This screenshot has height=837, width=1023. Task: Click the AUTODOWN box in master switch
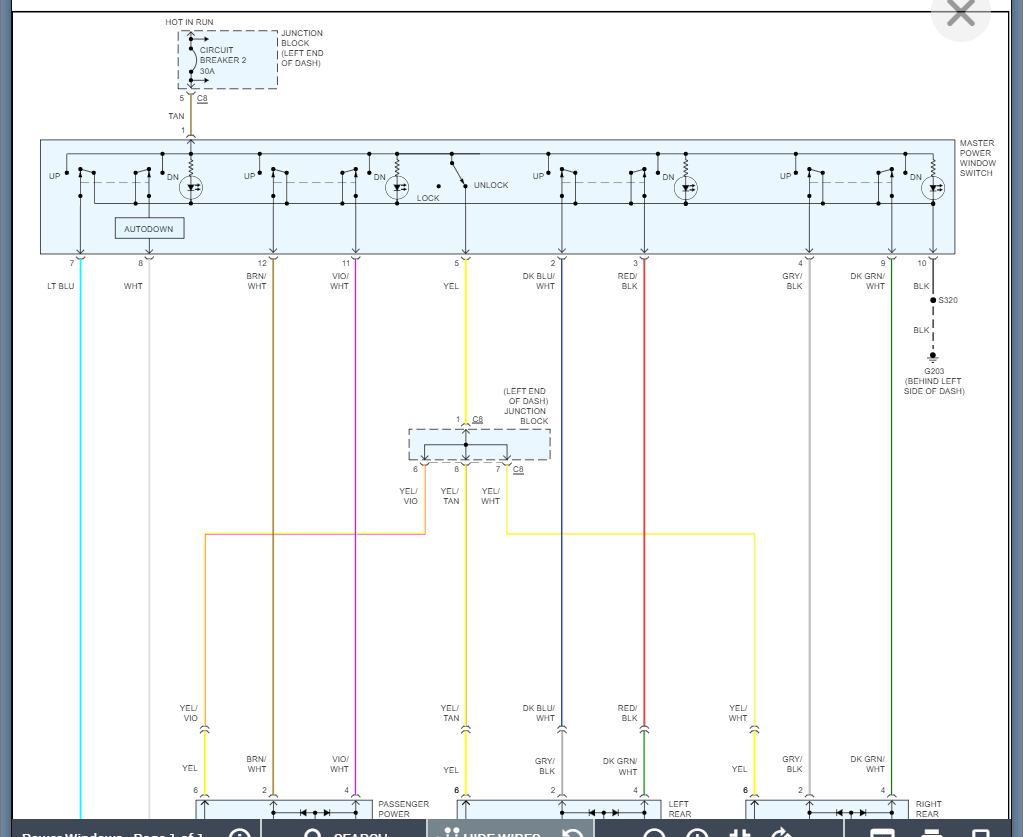(149, 228)
